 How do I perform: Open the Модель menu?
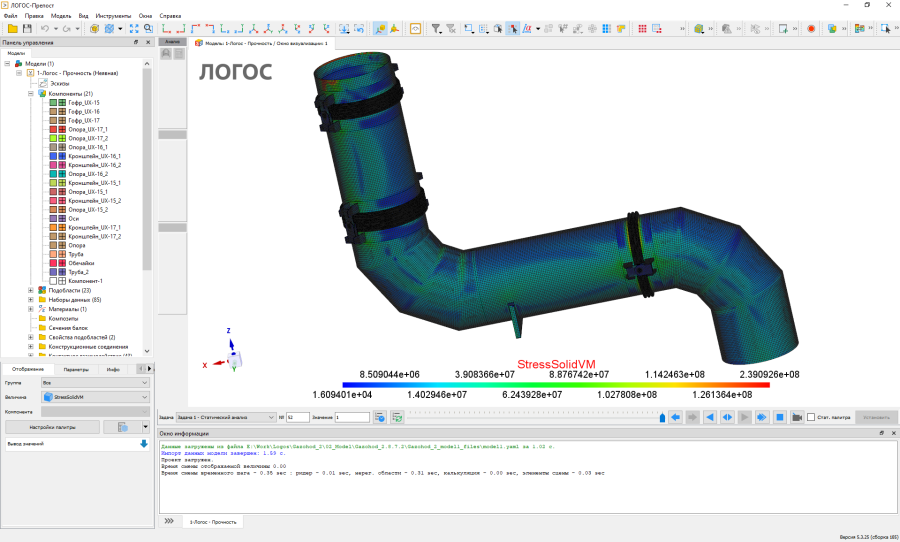(x=61, y=16)
